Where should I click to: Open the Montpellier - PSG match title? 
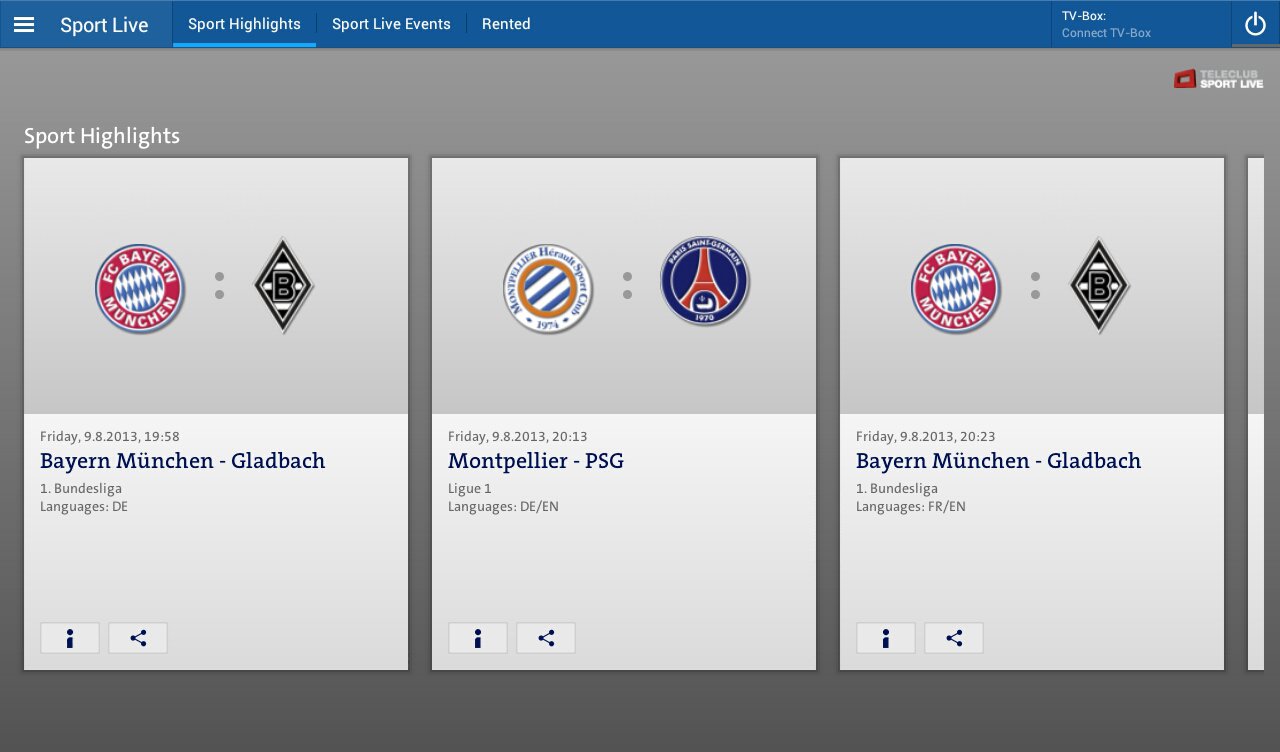tap(536, 461)
